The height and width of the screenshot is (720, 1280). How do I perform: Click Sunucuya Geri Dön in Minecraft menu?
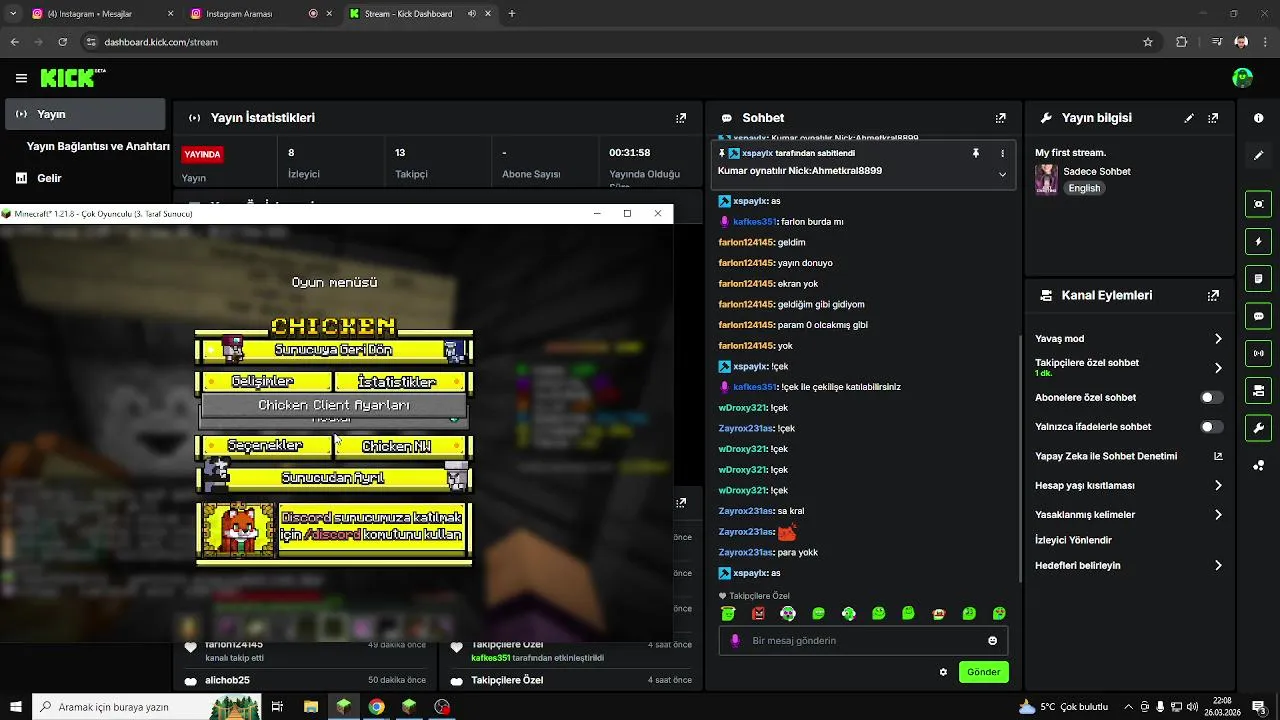coord(333,350)
